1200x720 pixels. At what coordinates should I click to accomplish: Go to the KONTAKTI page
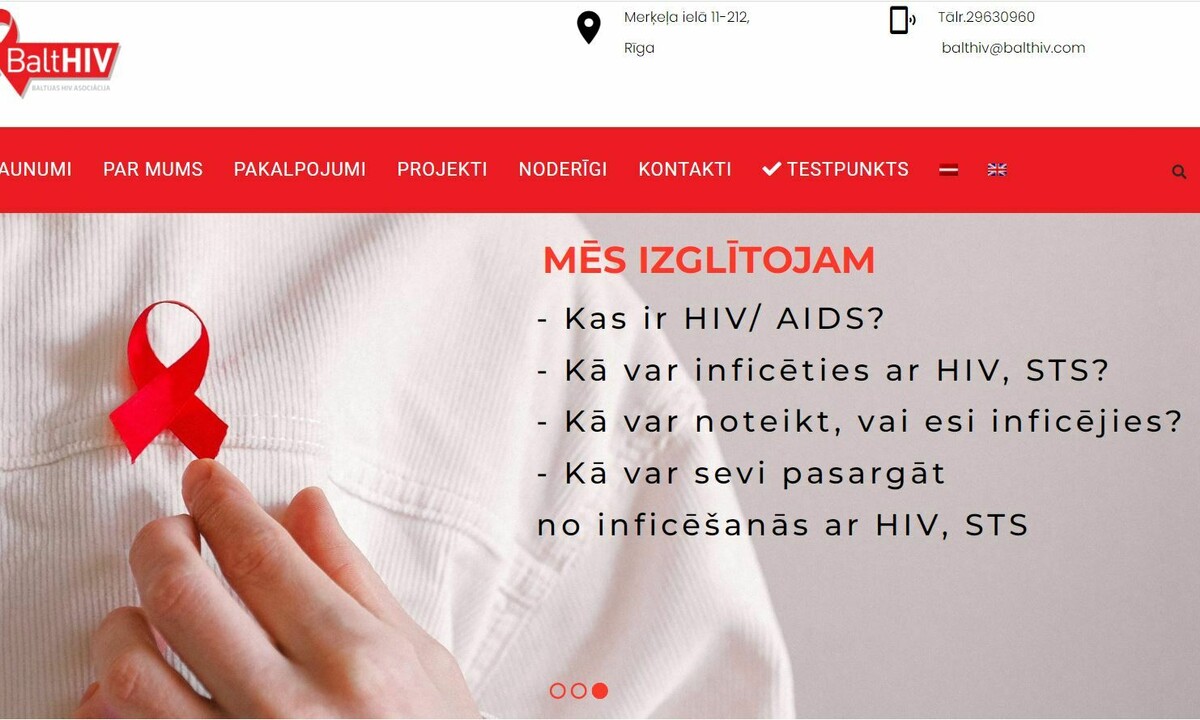coord(685,170)
